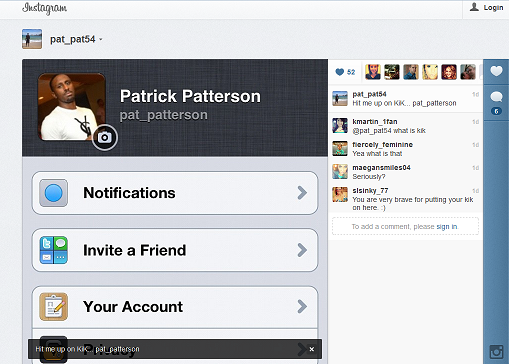
Task: Open kmartin_1fan commenter profile
Action: point(375,122)
